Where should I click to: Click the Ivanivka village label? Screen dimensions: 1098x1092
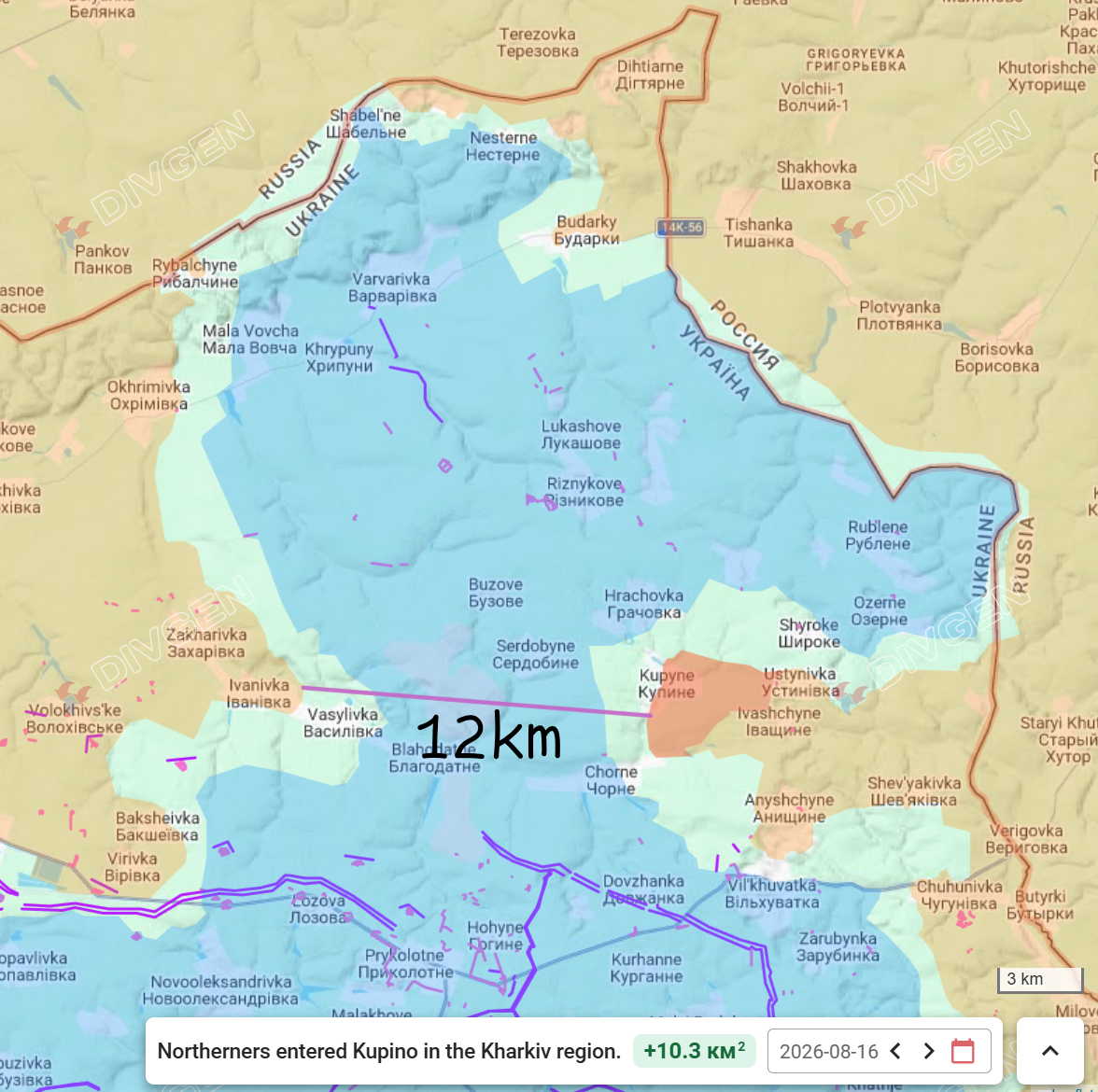tap(259, 693)
